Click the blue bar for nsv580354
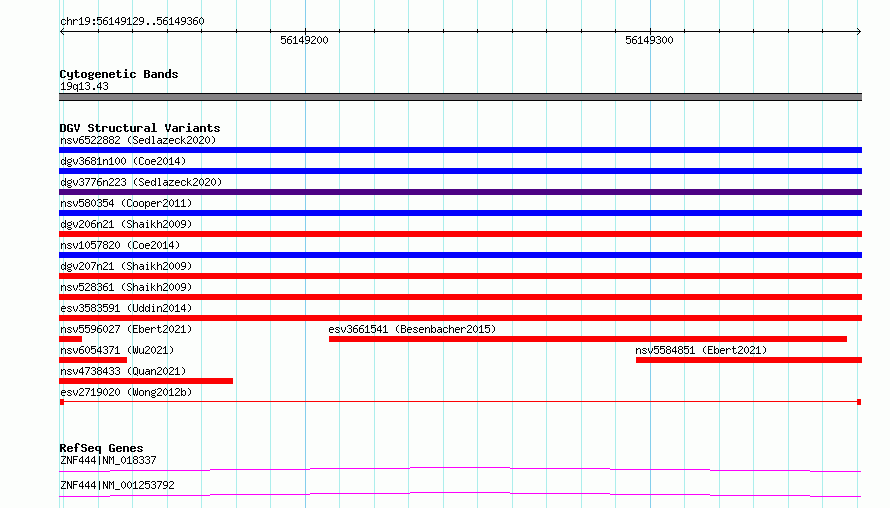The image size is (890, 508). pyautogui.click(x=460, y=213)
